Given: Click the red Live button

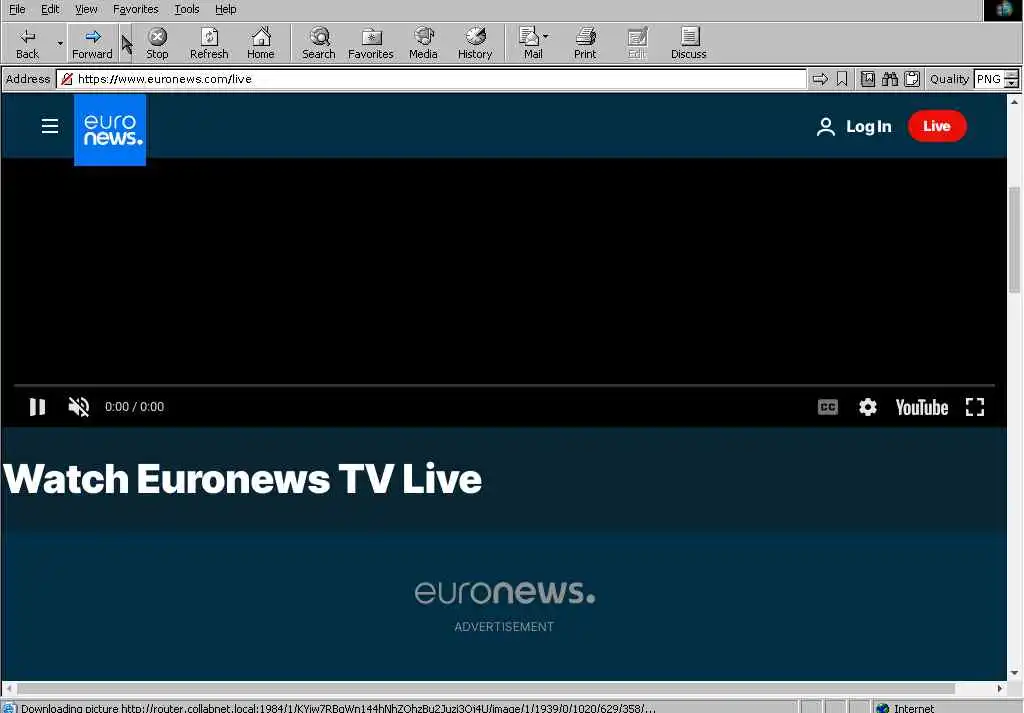Looking at the screenshot, I should [937, 126].
